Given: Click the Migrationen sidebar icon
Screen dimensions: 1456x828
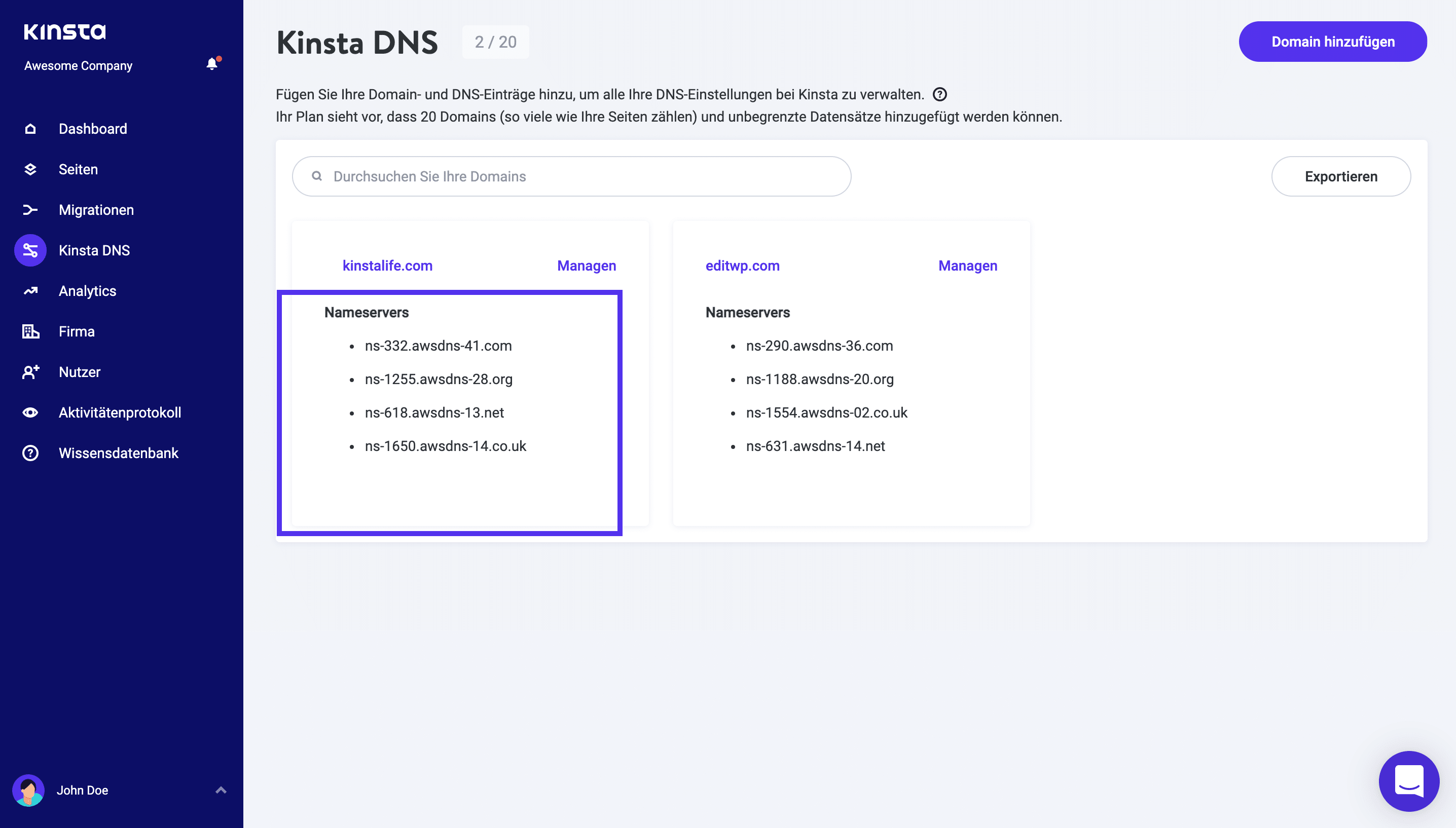Looking at the screenshot, I should [x=30, y=210].
